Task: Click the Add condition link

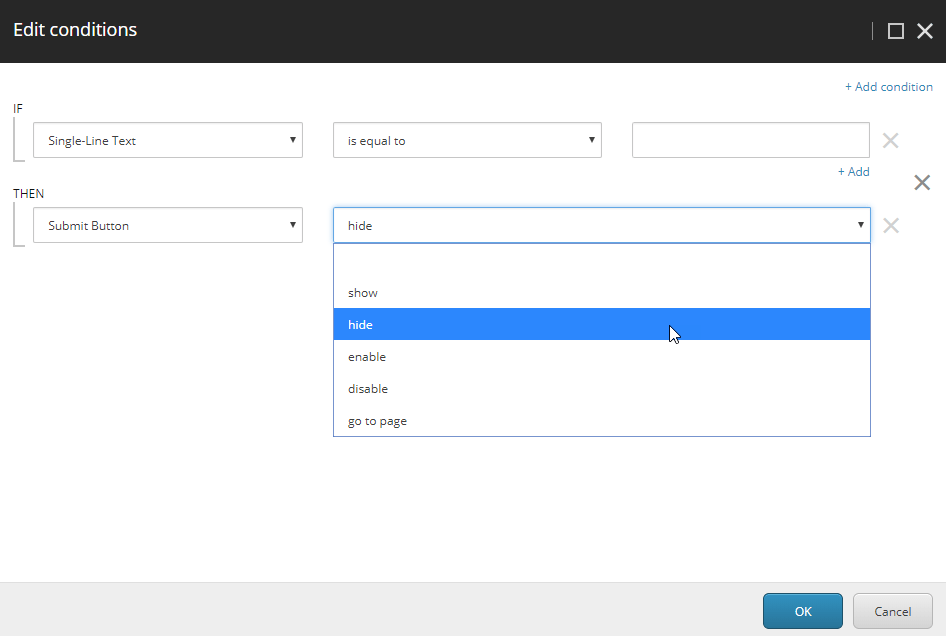Action: (x=888, y=86)
